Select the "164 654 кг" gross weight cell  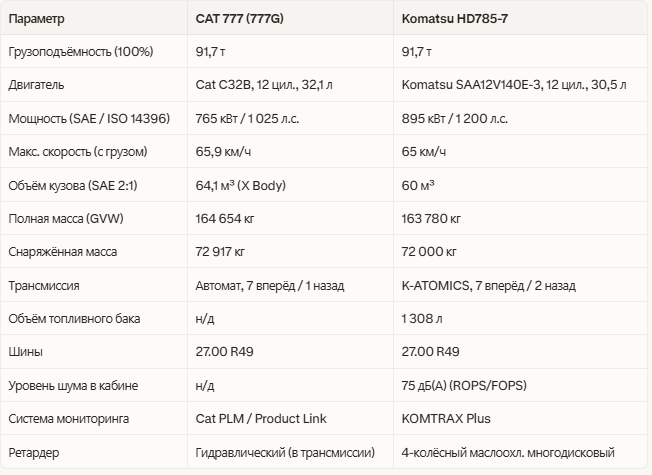point(225,218)
